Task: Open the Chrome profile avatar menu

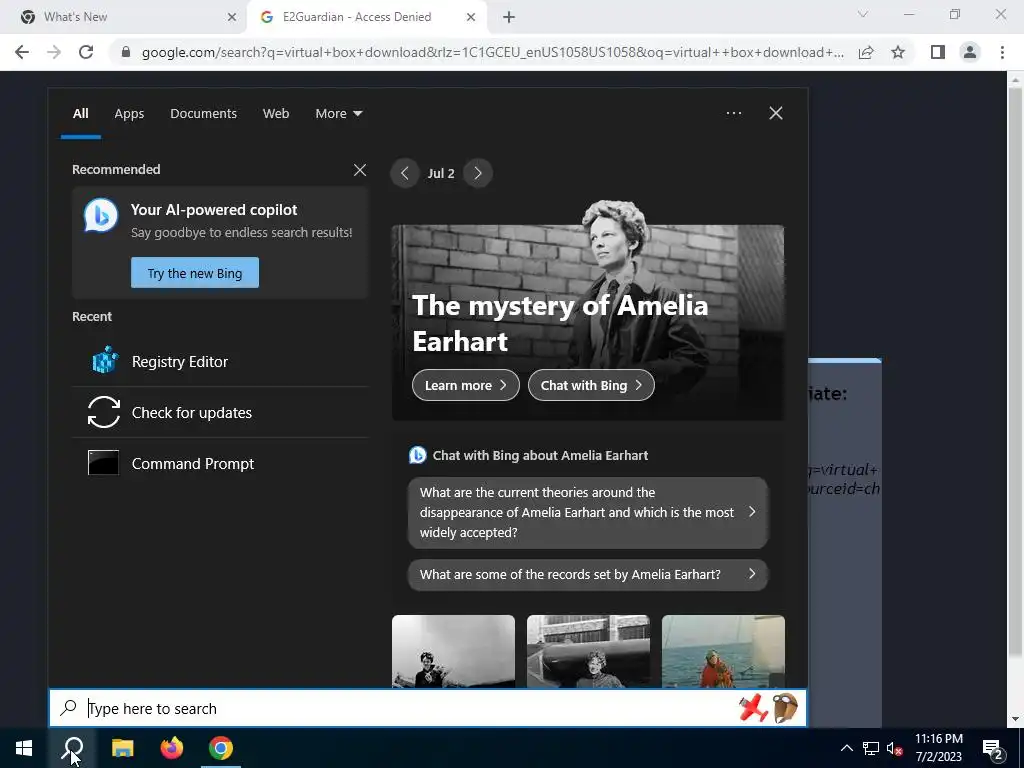Action: [x=970, y=52]
